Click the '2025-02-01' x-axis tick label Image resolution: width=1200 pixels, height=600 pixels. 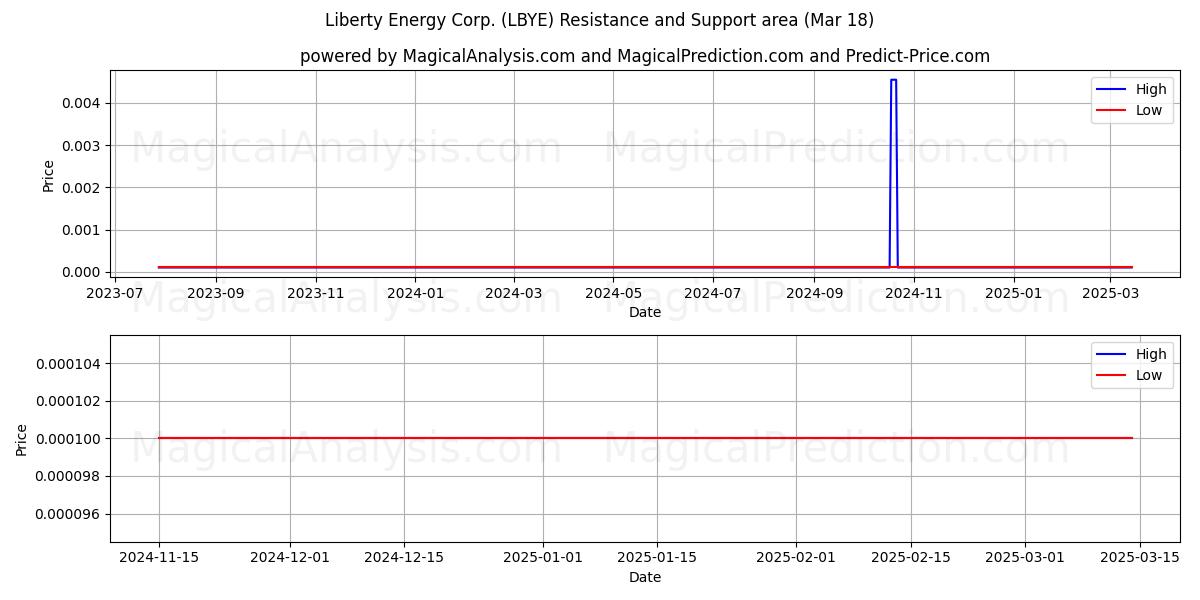click(x=796, y=558)
